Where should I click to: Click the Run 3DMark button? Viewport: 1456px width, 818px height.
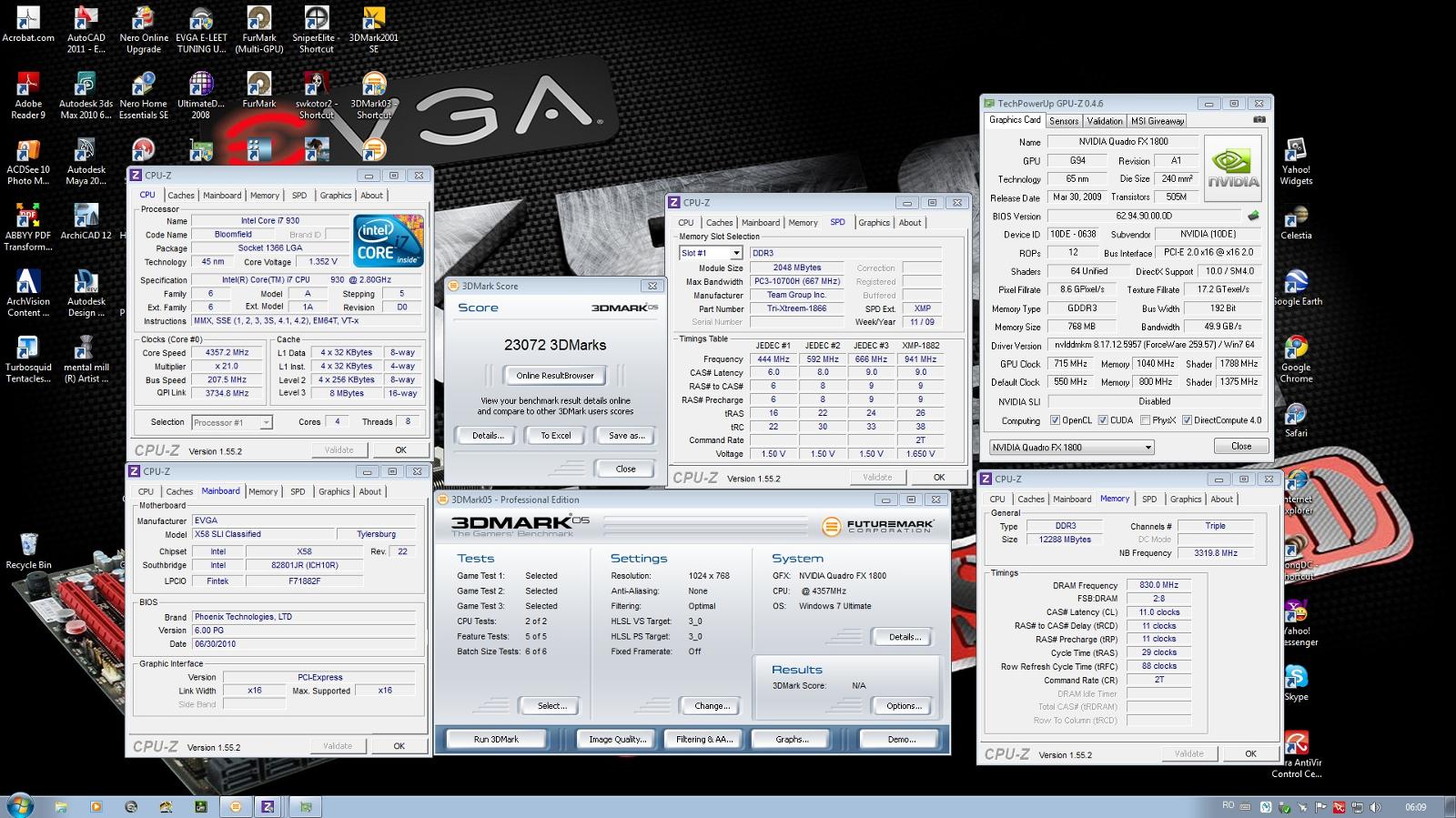pos(496,739)
